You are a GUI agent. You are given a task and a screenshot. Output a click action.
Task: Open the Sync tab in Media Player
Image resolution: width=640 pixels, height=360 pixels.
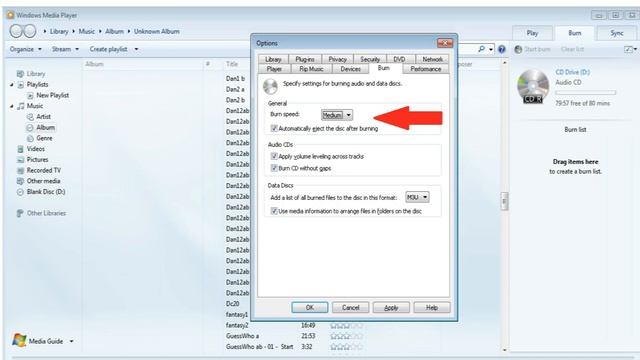click(617, 33)
